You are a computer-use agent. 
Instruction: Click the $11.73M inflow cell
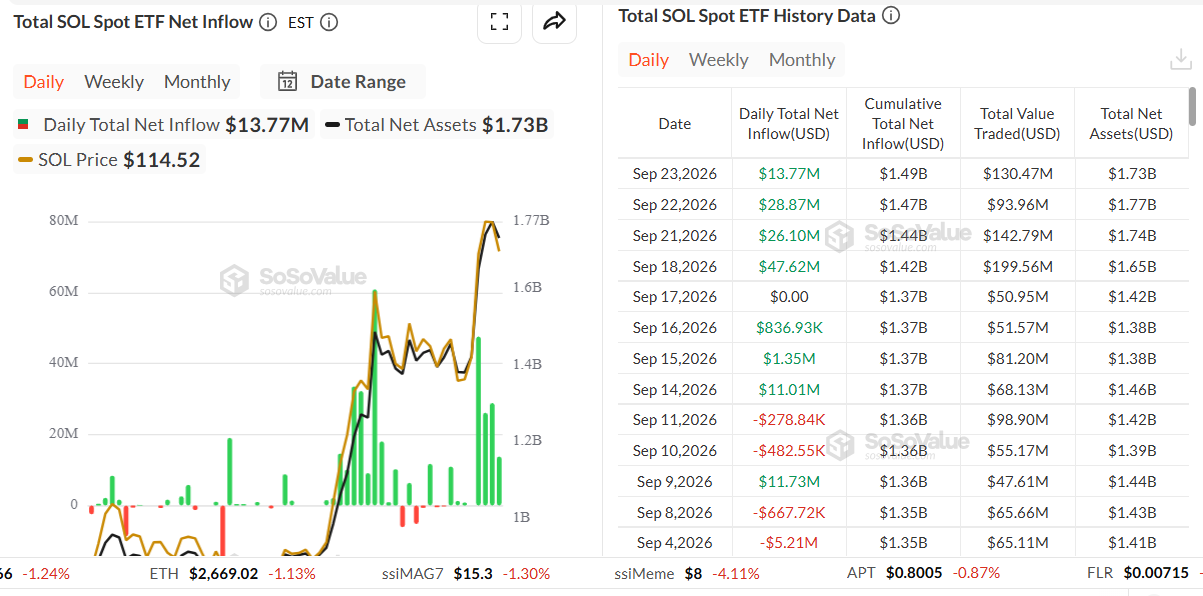pyautogui.click(x=790, y=482)
